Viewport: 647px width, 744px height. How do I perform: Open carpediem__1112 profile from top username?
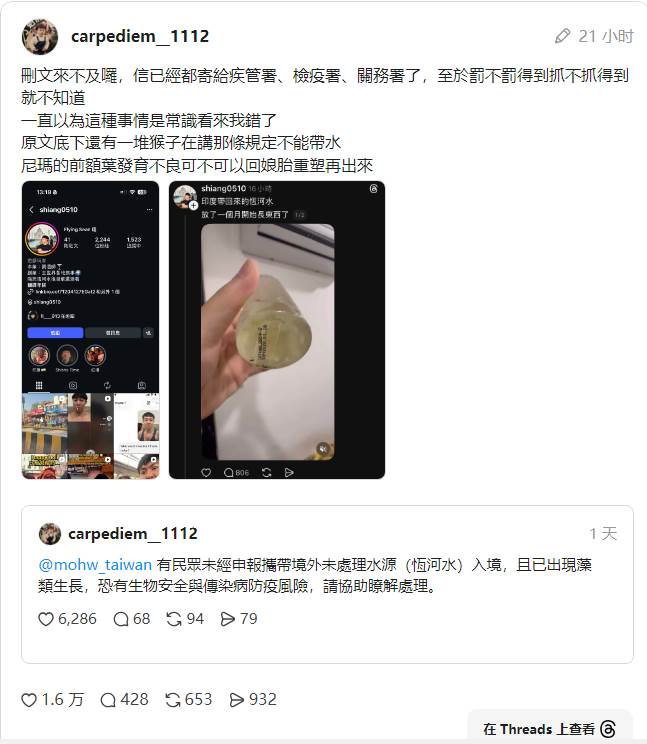[x=140, y=36]
